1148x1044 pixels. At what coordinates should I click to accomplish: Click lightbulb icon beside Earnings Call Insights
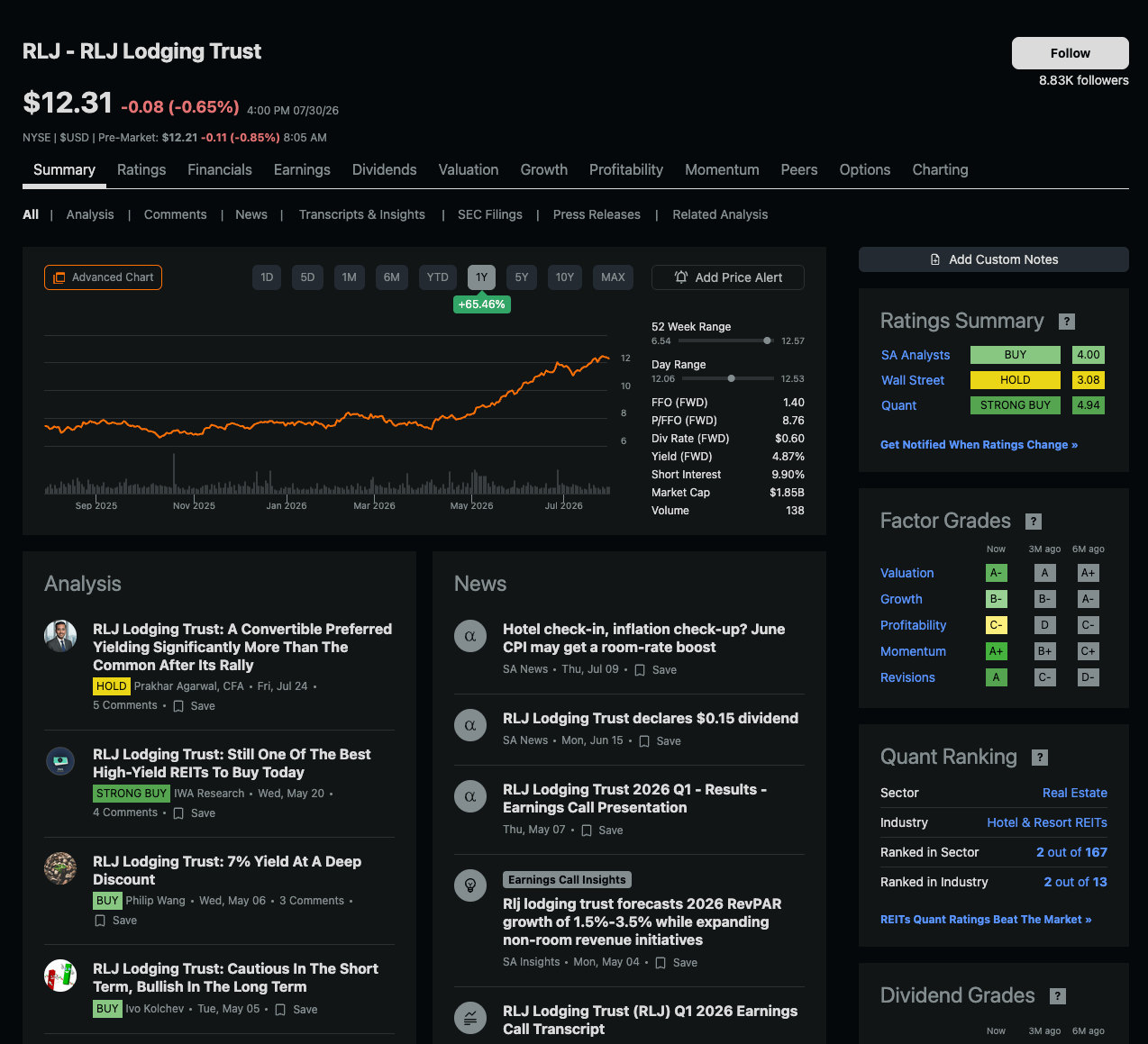470,885
